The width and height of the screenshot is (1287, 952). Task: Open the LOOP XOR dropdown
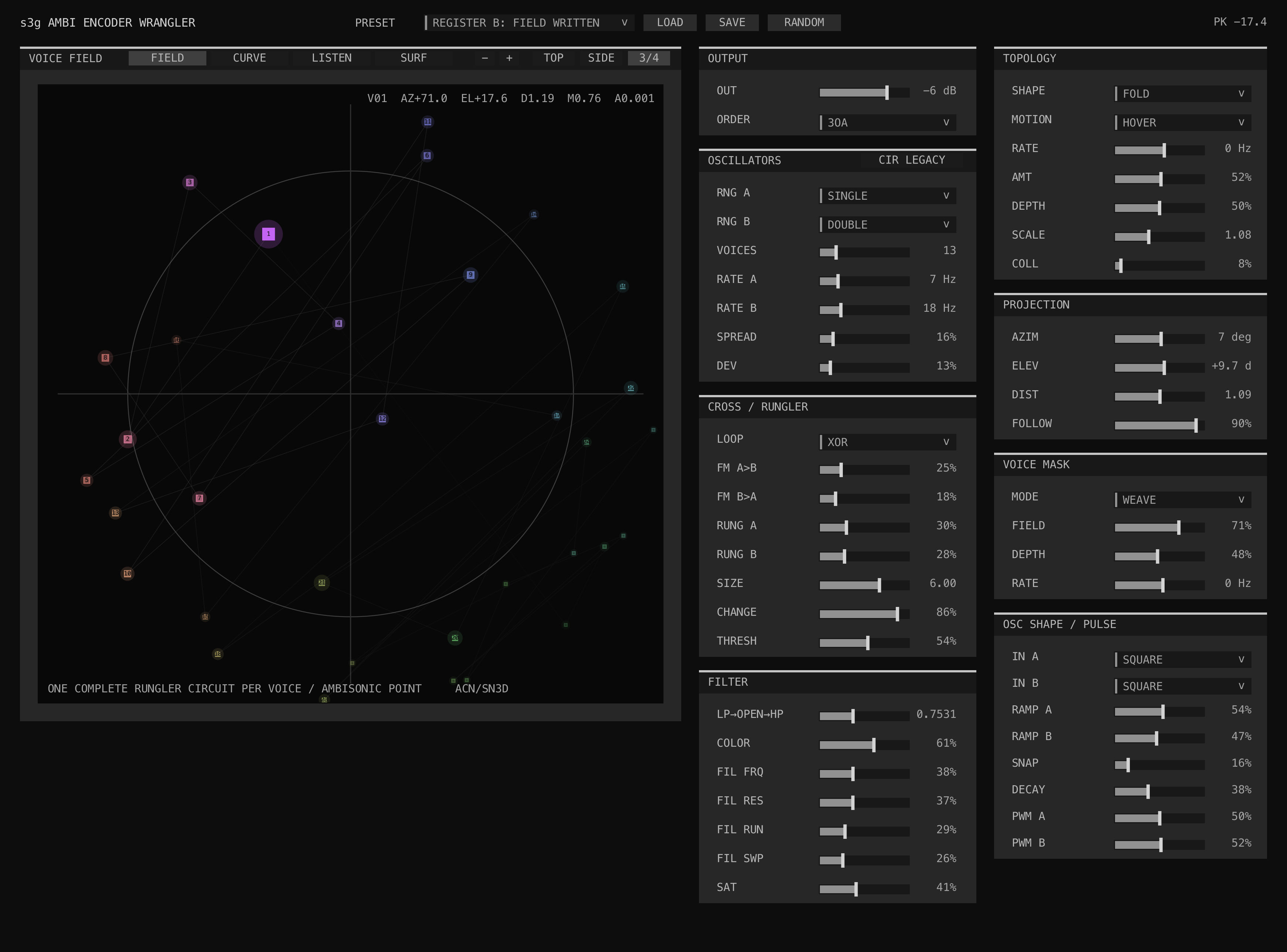(x=888, y=442)
